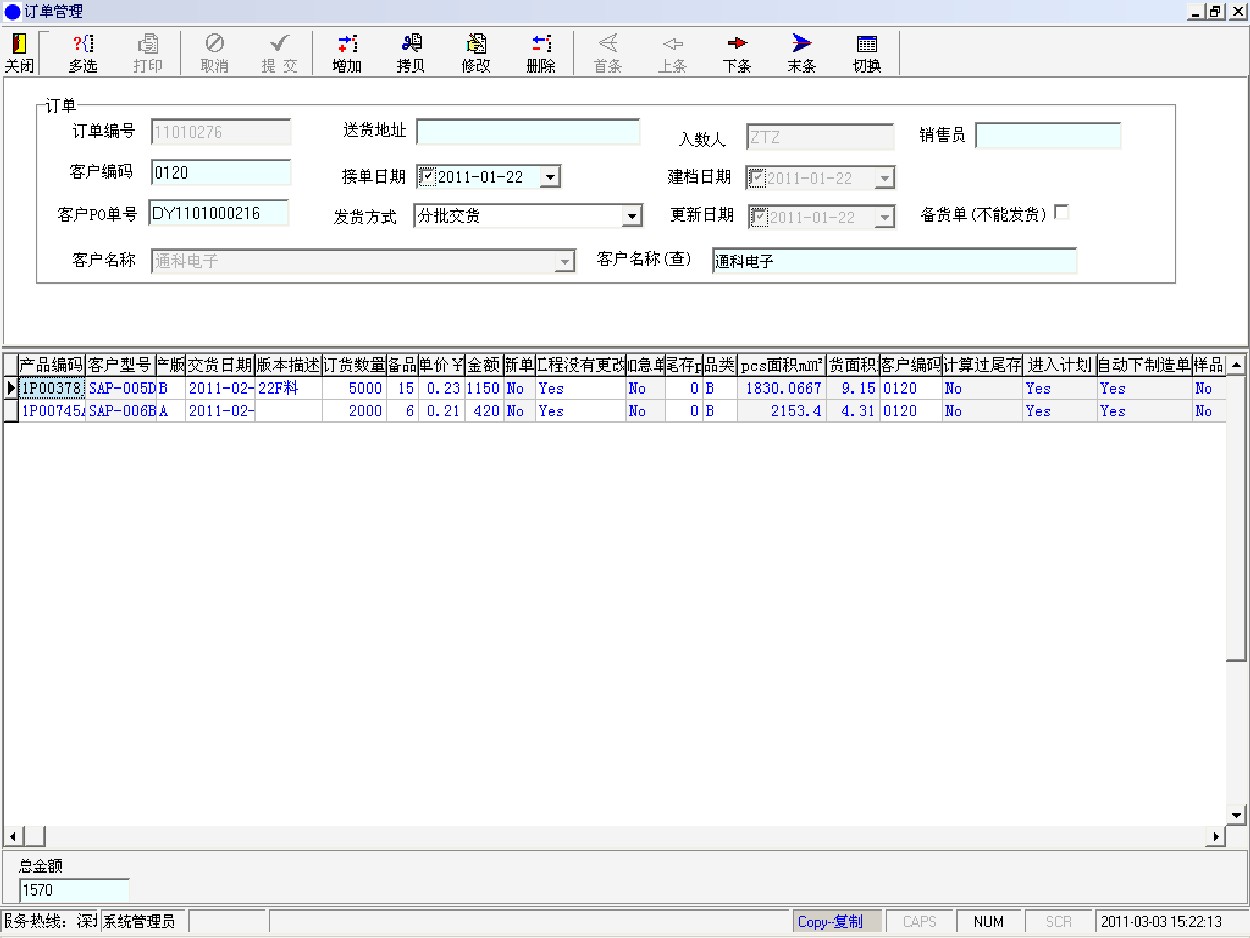Click the 计算过尾存 column header
This screenshot has height=938, width=1250.
982,365
